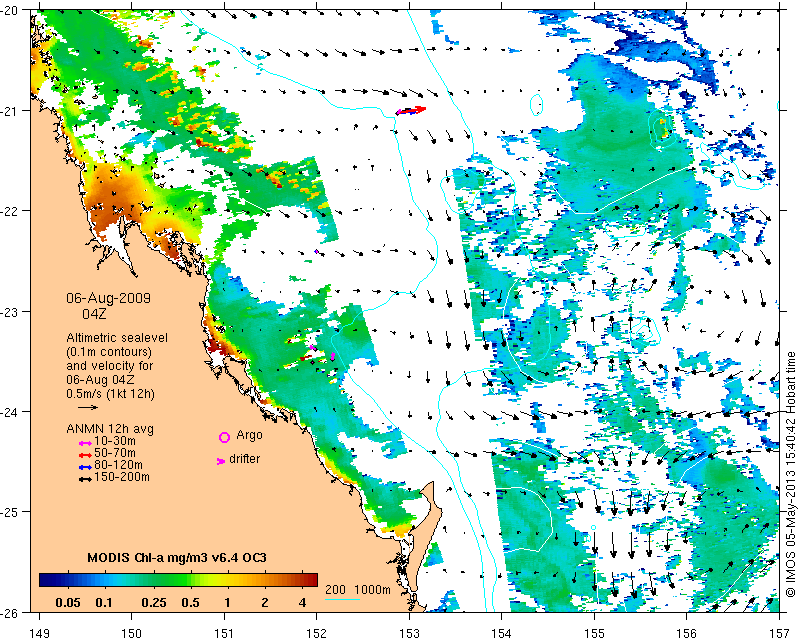Viewport: 800px width, 640px height.
Task: Click the 'ANMN 12h avg' legend heading
Action: click(x=110, y=429)
